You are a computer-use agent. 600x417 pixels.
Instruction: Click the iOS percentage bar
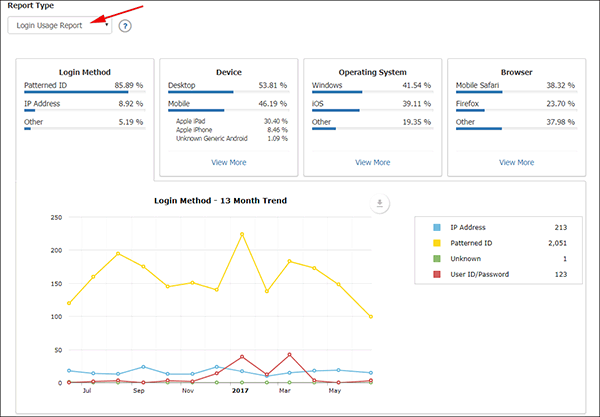[x=372, y=110]
